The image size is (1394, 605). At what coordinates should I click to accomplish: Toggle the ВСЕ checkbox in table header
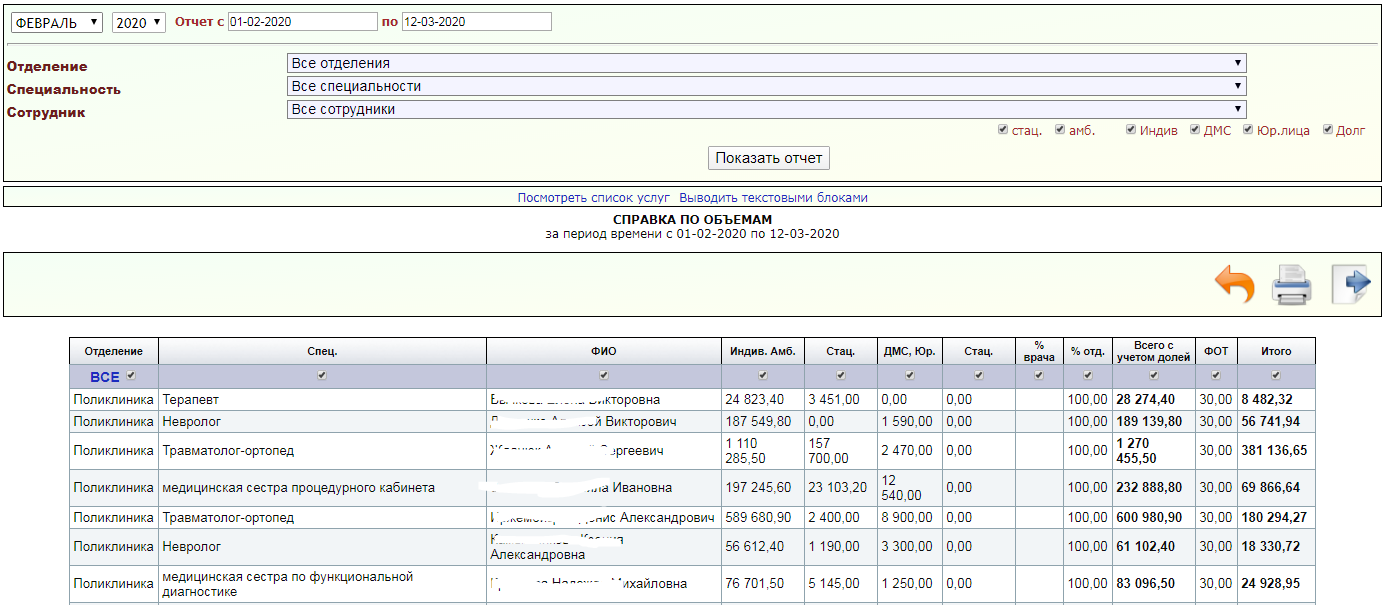131,376
